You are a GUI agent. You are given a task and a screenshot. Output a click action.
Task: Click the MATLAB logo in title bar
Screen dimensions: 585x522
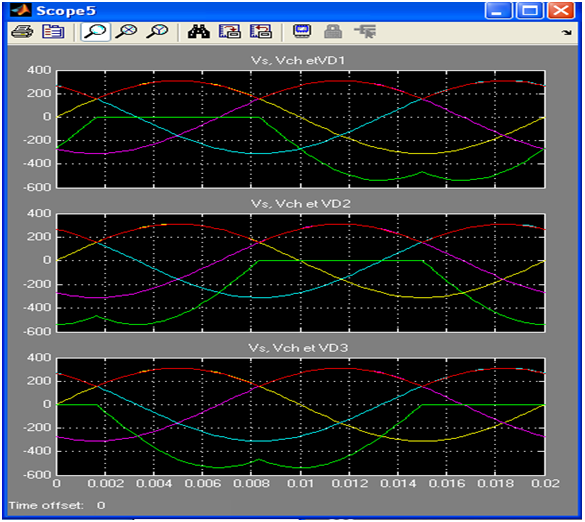point(21,10)
